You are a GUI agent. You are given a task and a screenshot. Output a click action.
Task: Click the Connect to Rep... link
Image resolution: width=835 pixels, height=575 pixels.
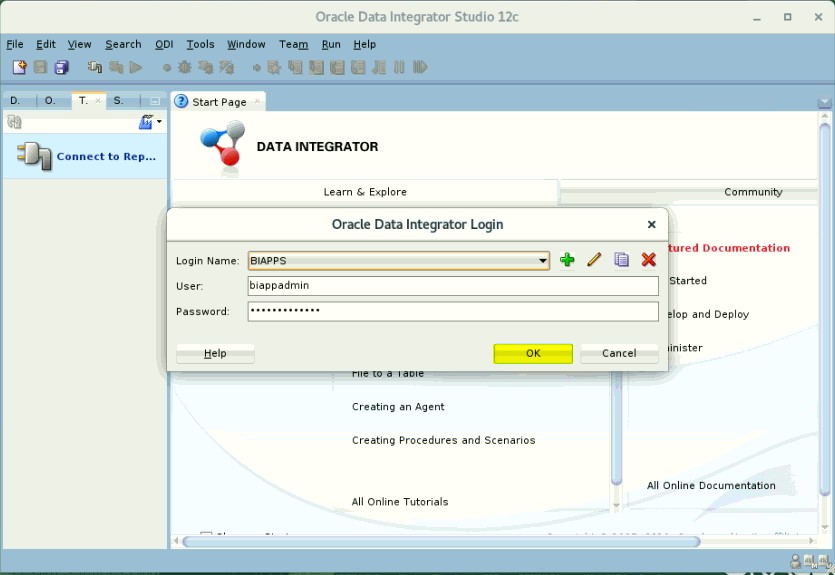[106, 157]
